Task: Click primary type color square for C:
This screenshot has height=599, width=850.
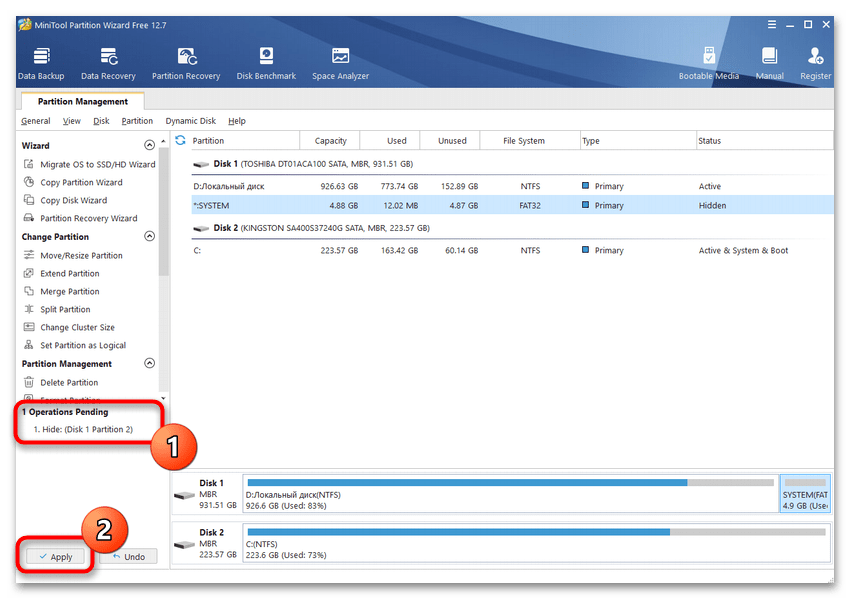Action: click(585, 250)
